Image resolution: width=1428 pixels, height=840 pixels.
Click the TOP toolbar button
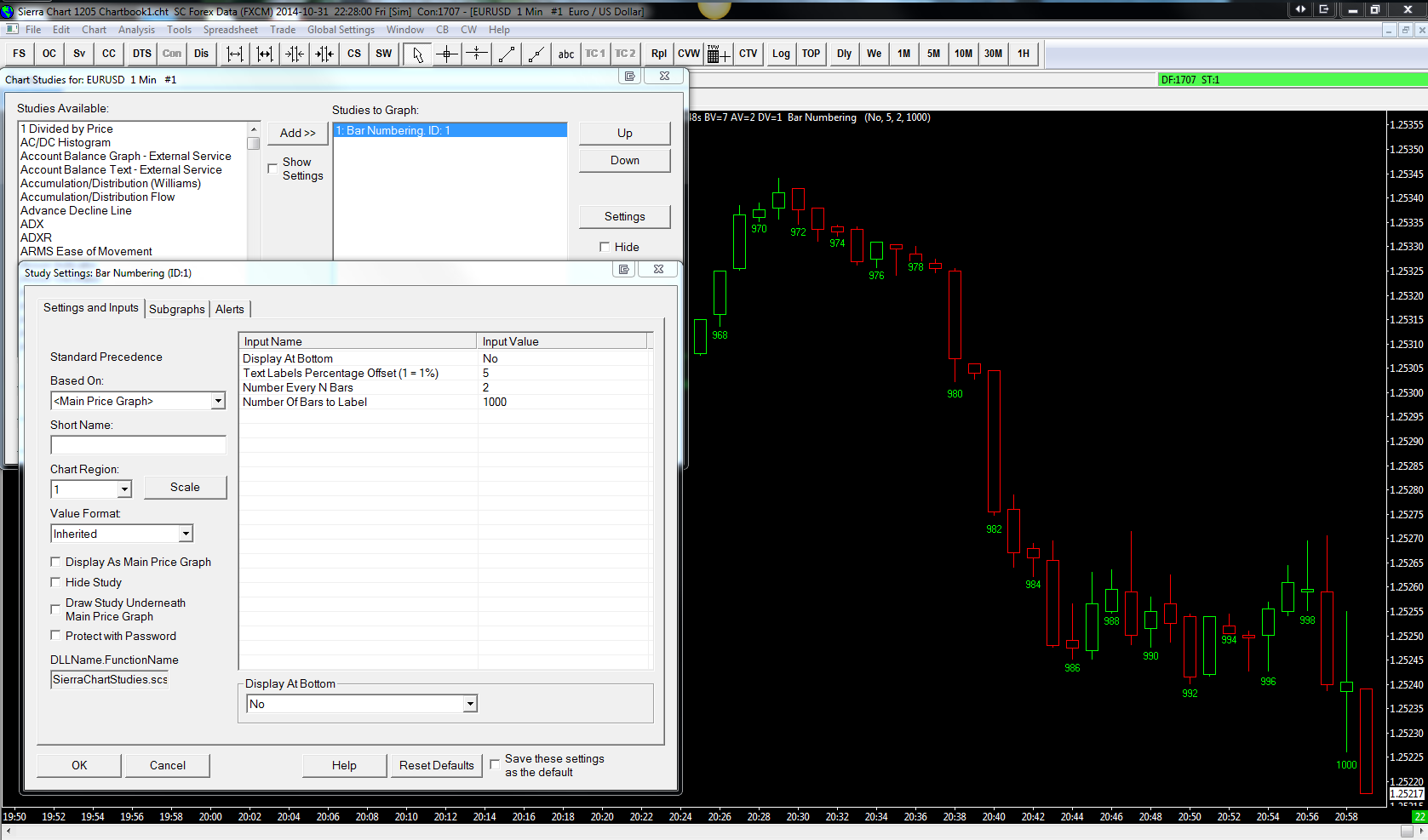click(811, 54)
